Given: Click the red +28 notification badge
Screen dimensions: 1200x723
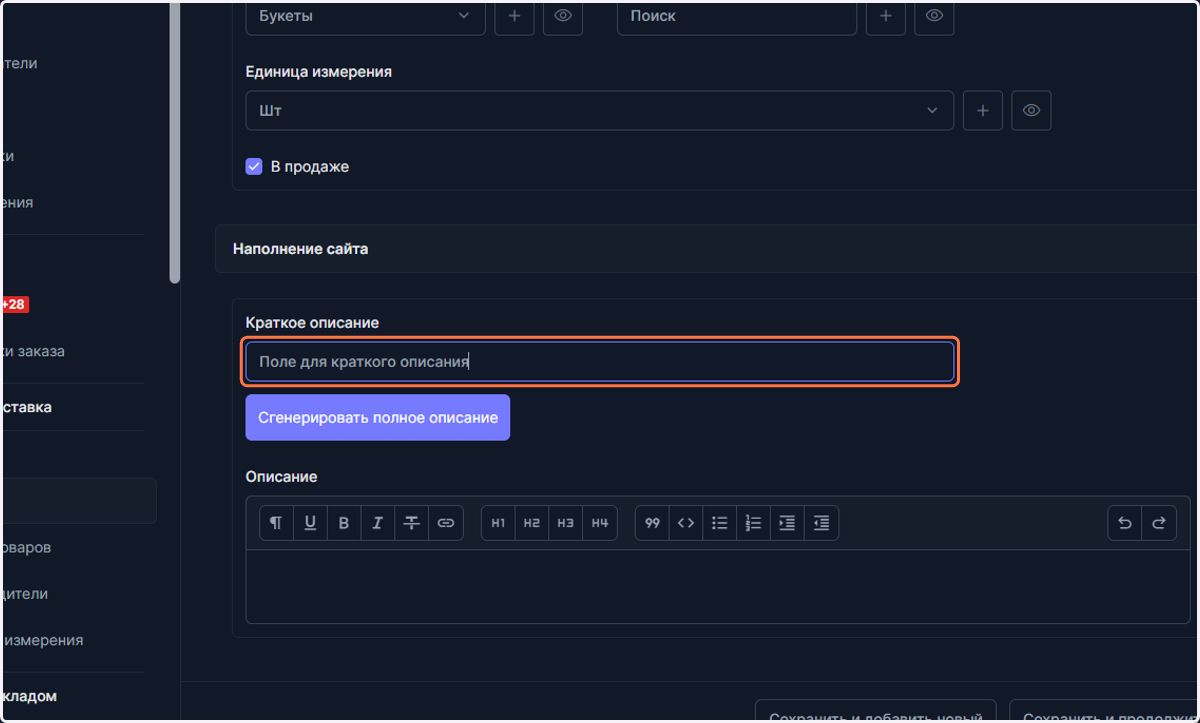Looking at the screenshot, I should point(15,304).
